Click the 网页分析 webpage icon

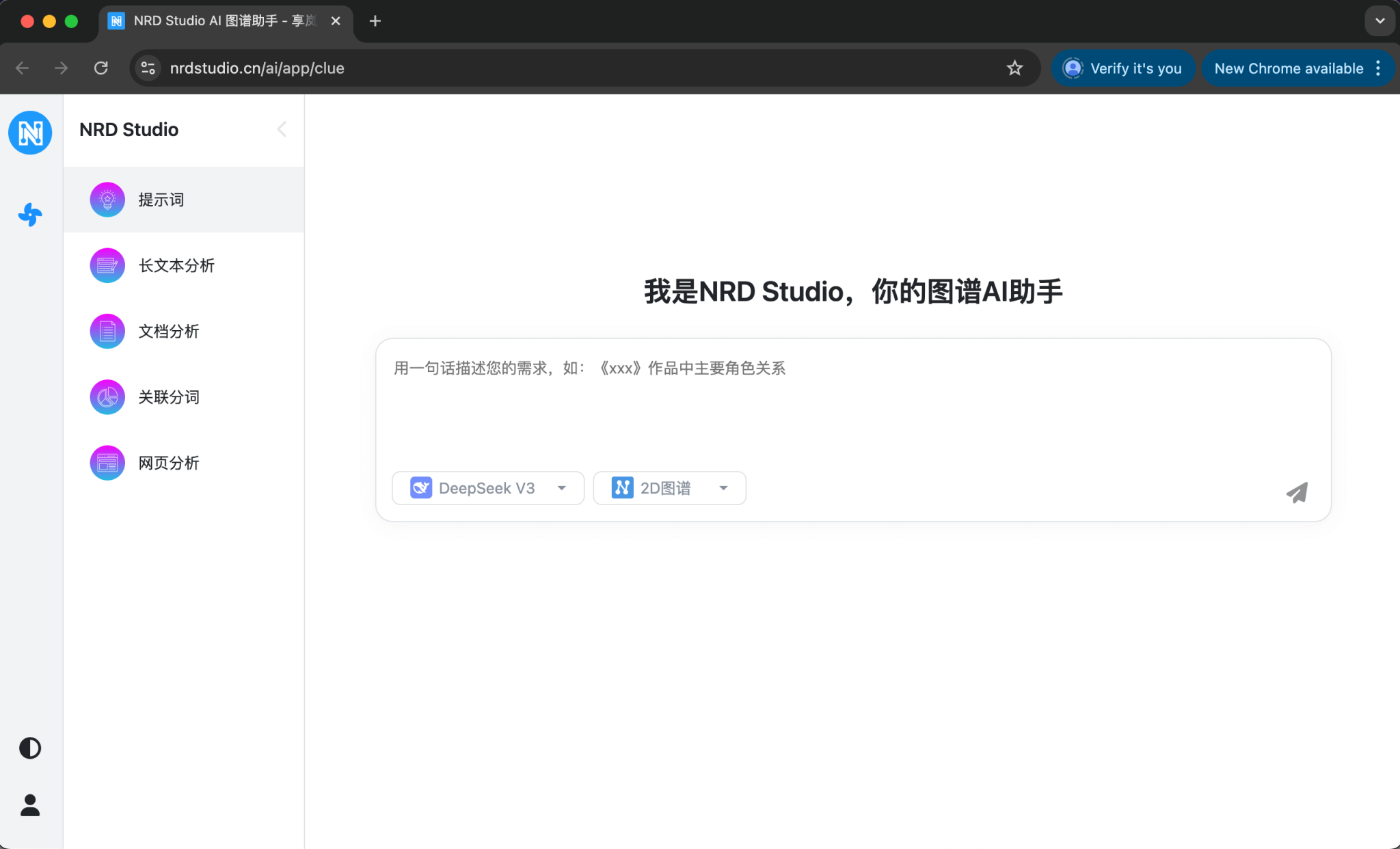(x=107, y=463)
